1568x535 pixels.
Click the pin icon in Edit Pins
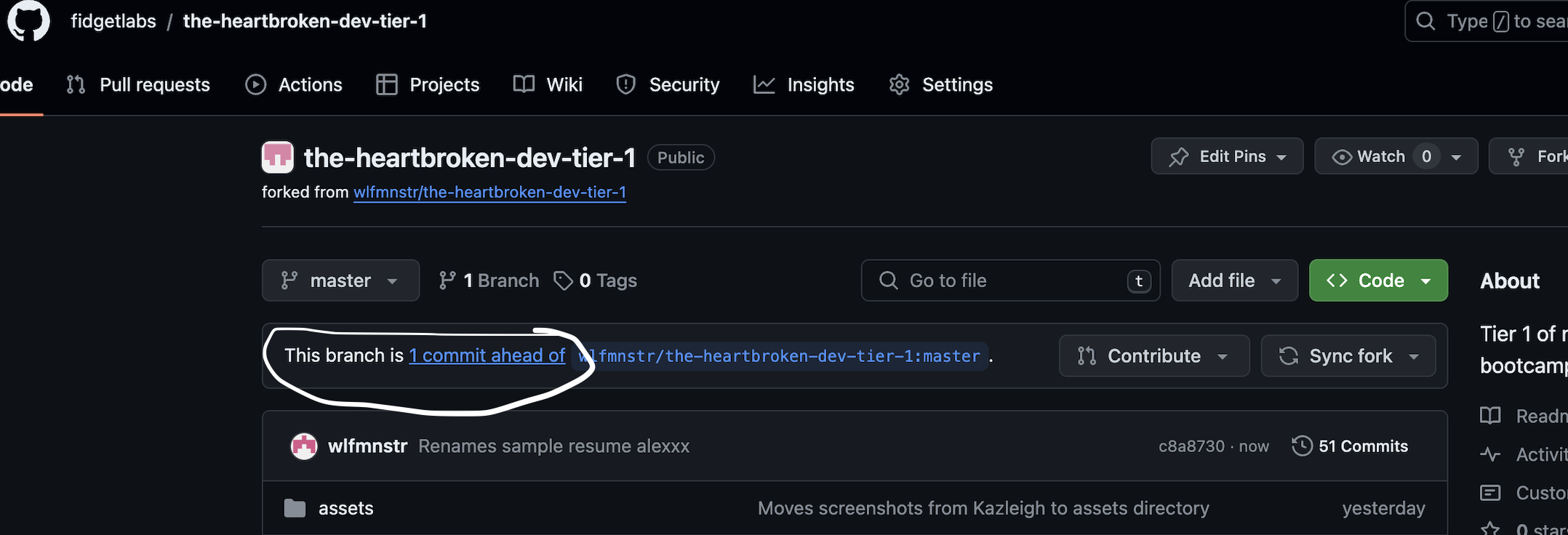[1178, 157]
